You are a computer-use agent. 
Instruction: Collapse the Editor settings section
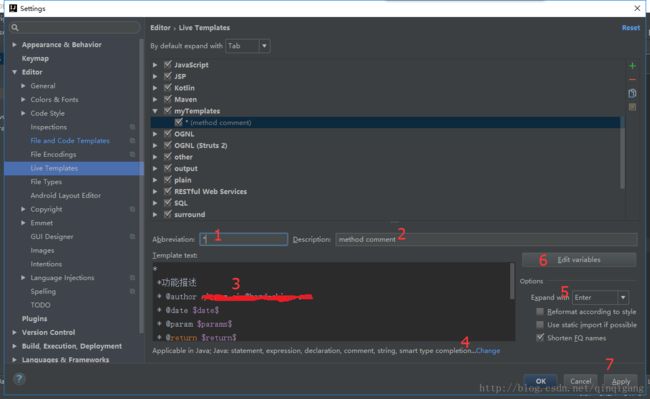pos(15,72)
